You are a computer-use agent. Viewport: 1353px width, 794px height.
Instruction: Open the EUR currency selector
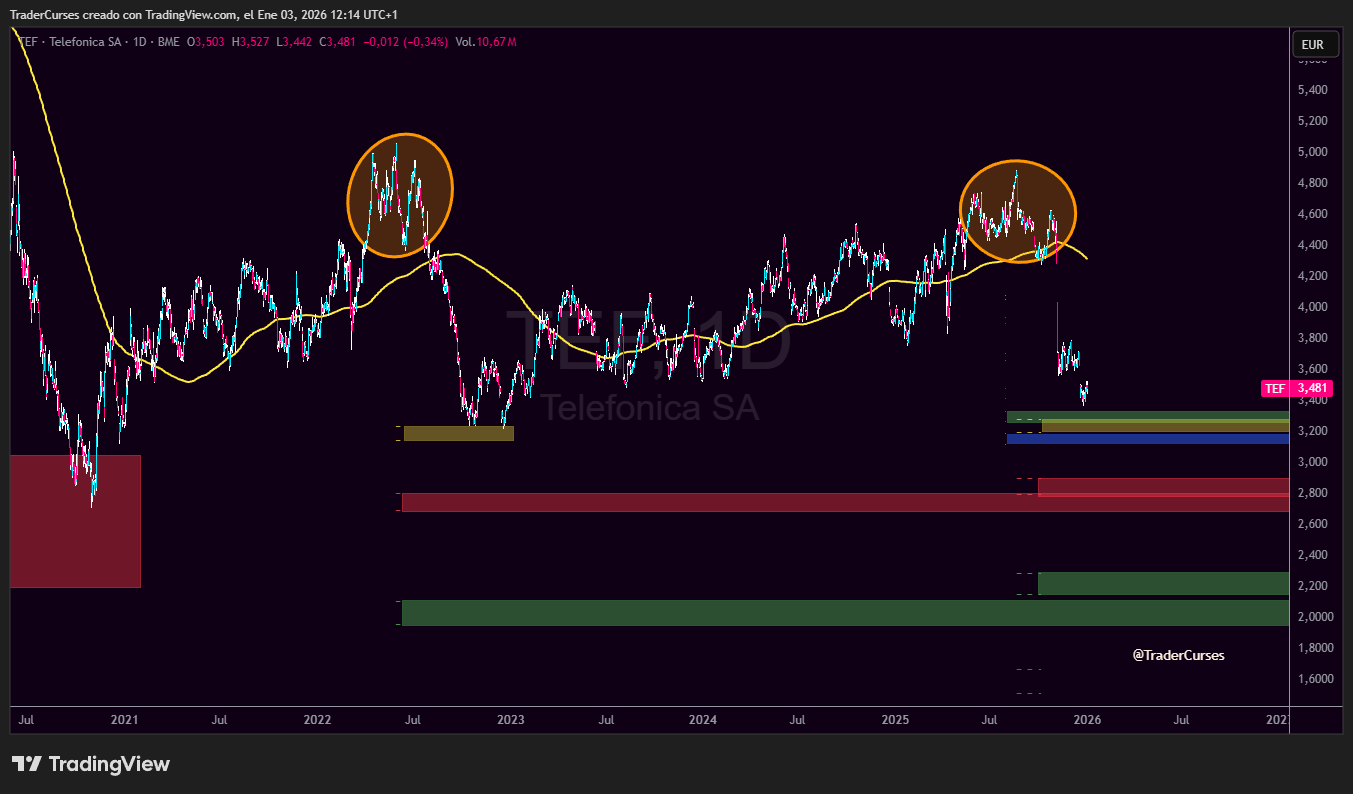pos(1312,44)
